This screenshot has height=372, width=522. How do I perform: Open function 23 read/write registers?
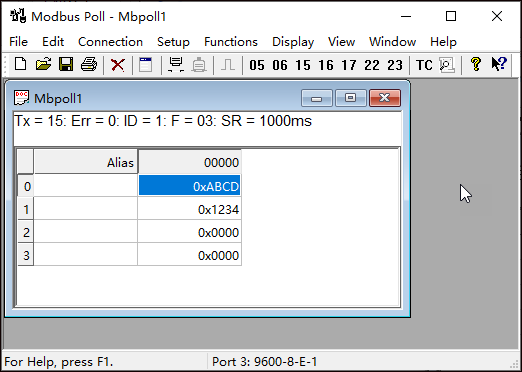tap(395, 65)
